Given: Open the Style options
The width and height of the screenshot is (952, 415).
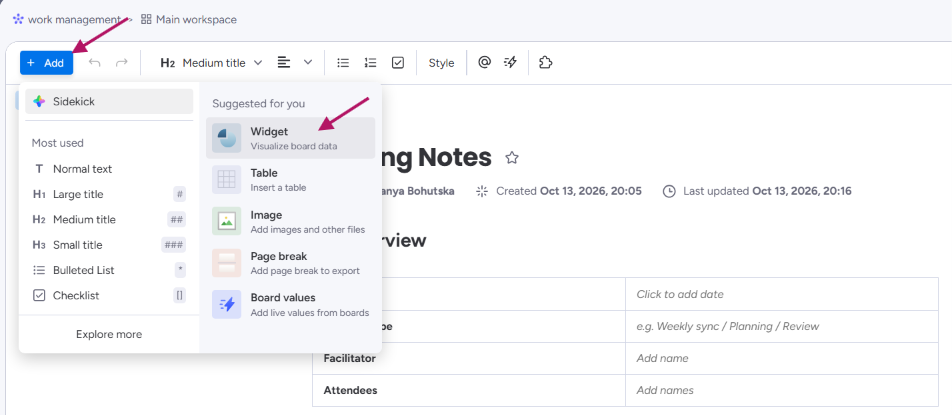Looking at the screenshot, I should point(441,63).
